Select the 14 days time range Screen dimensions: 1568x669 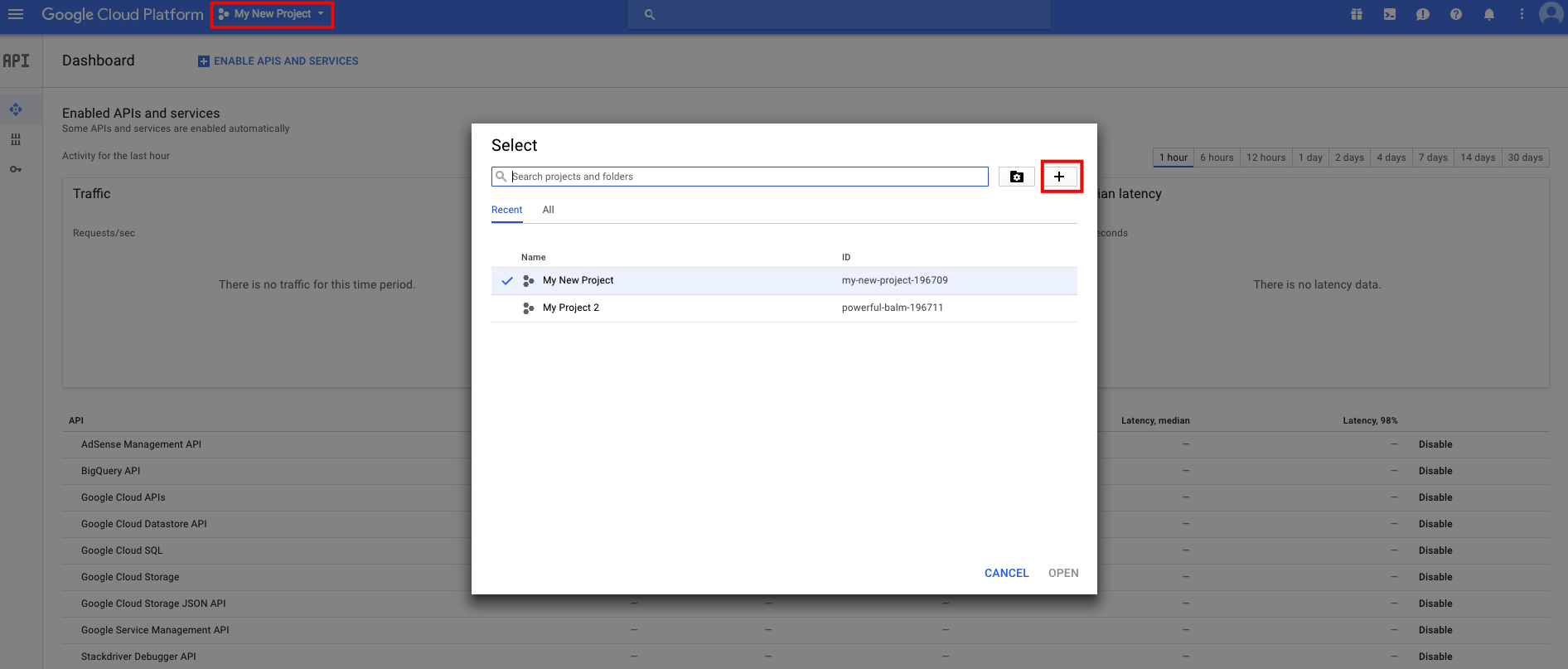tap(1478, 158)
